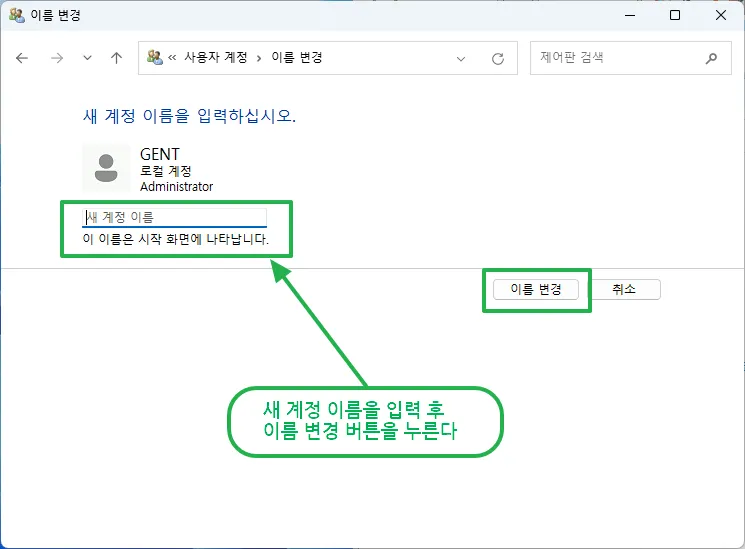Open recent locations chevron beside forward arrow
This screenshot has width=745, height=549.
(87, 58)
